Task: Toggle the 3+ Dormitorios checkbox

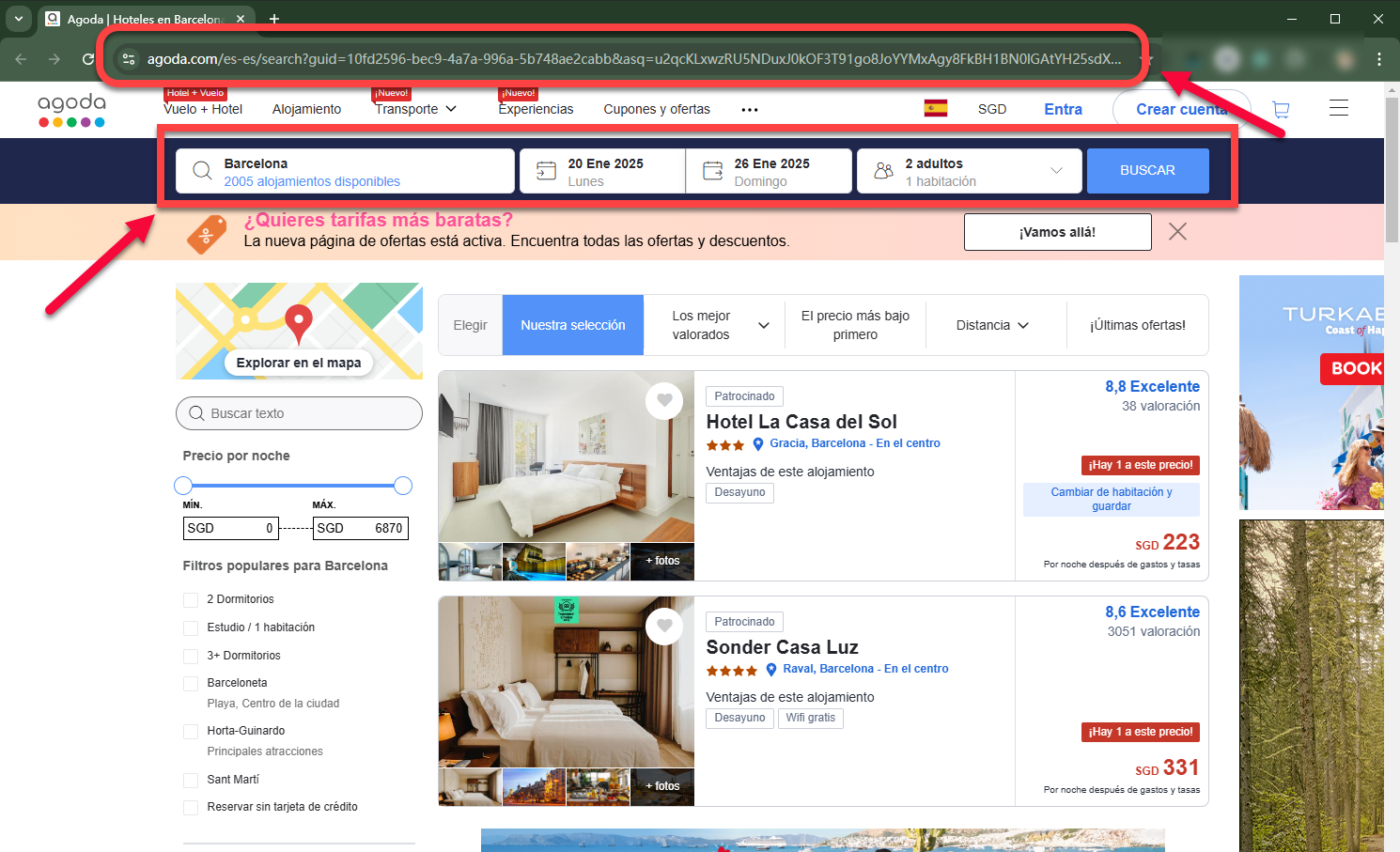Action: [x=191, y=657]
